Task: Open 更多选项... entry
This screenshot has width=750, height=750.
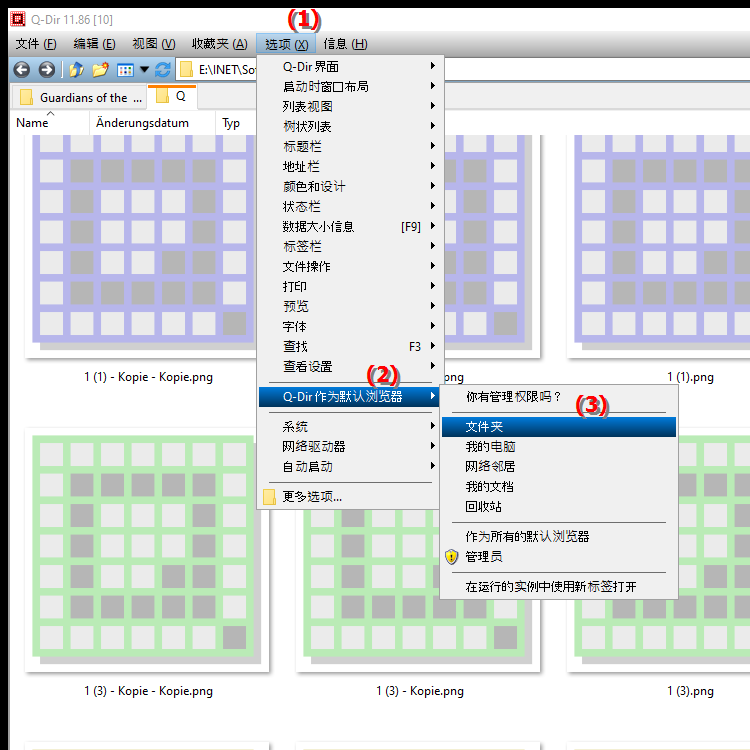Action: pyautogui.click(x=351, y=496)
